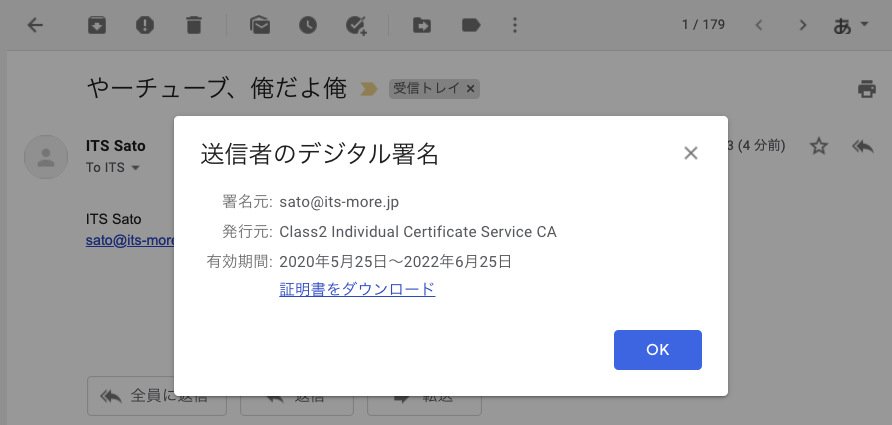Close the digital signature dialog with X

click(690, 153)
